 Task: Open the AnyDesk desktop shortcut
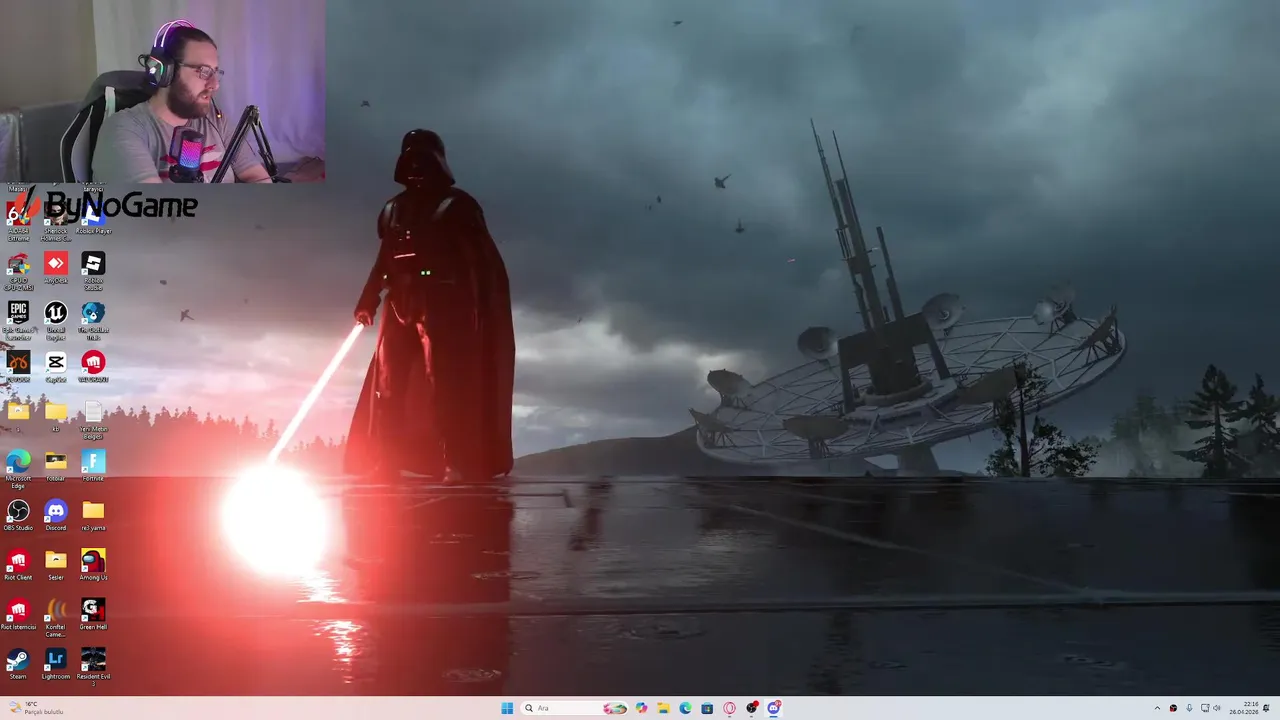point(56,268)
